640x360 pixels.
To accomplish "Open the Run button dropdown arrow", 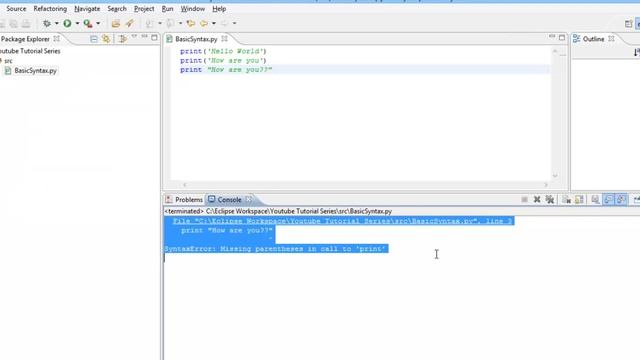I will tap(77, 23).
